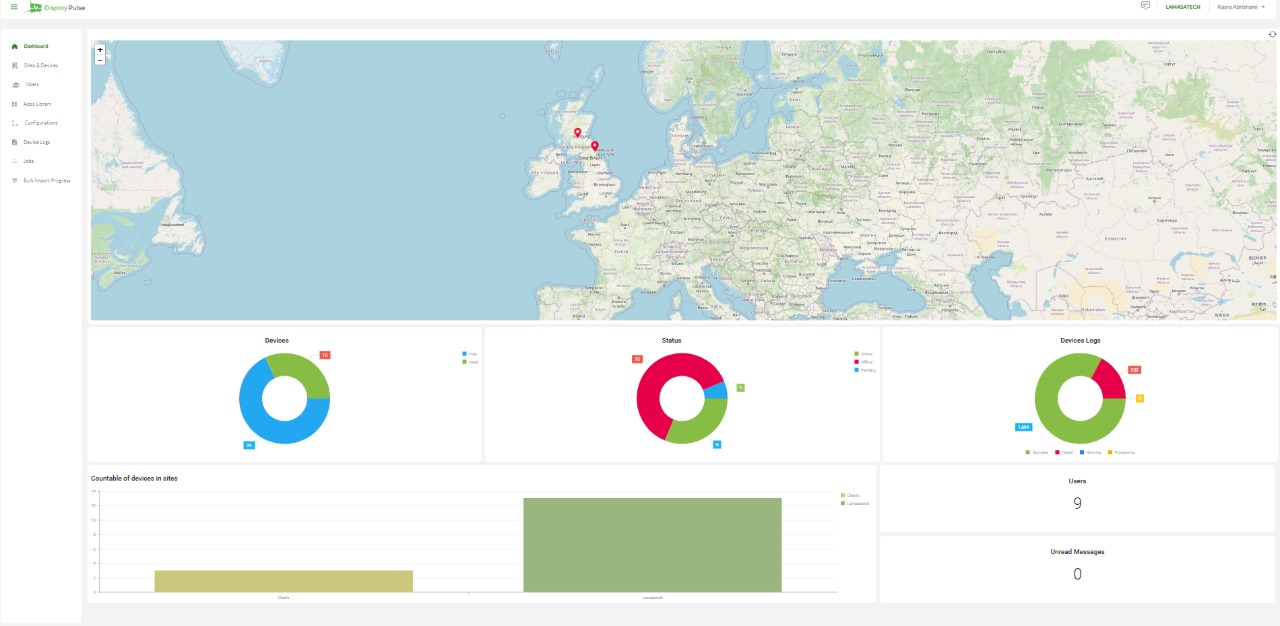
Task: Open the Users count card
Action: [x=1077, y=496]
